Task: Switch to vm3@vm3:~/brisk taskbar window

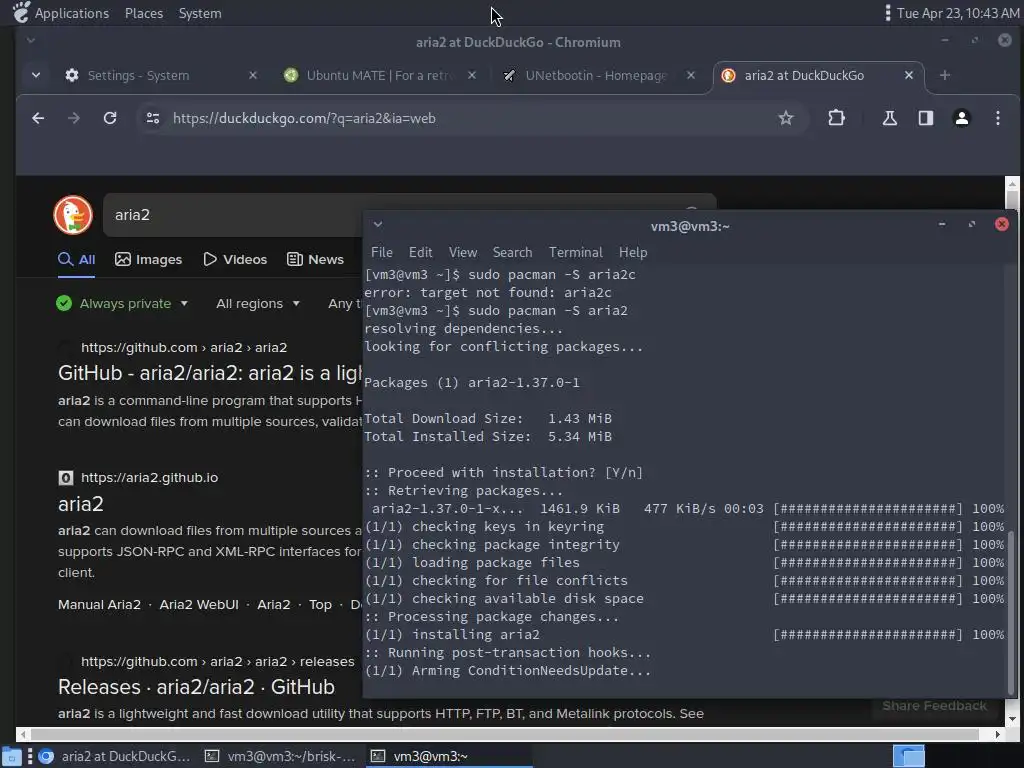Action: pyautogui.click(x=281, y=756)
